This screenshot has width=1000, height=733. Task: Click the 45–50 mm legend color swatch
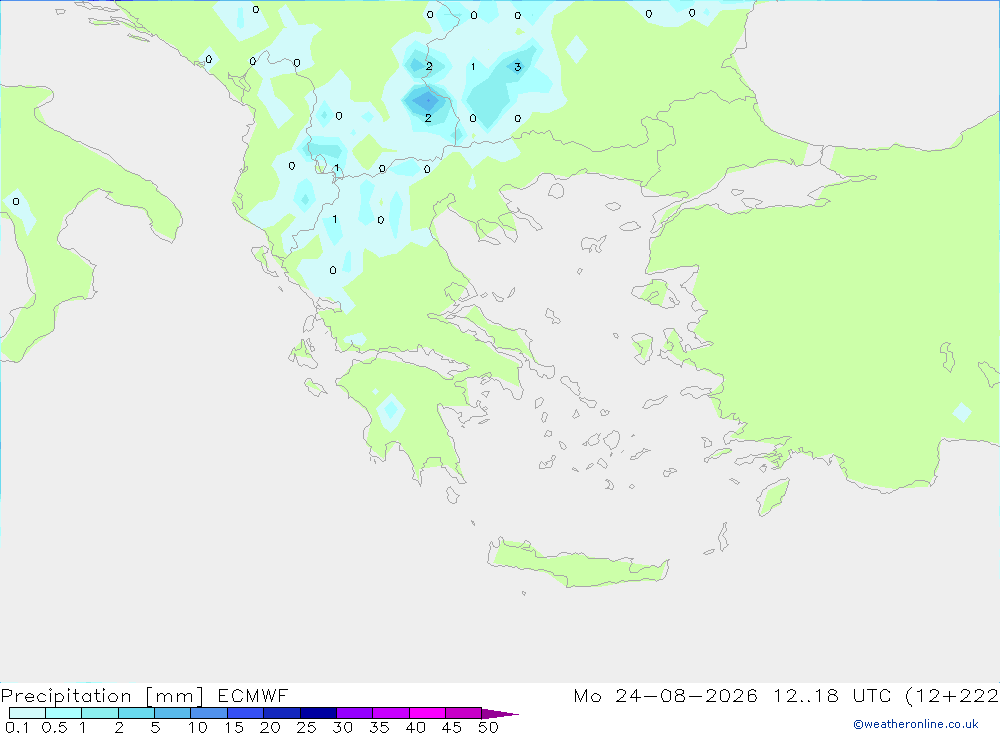(464, 713)
